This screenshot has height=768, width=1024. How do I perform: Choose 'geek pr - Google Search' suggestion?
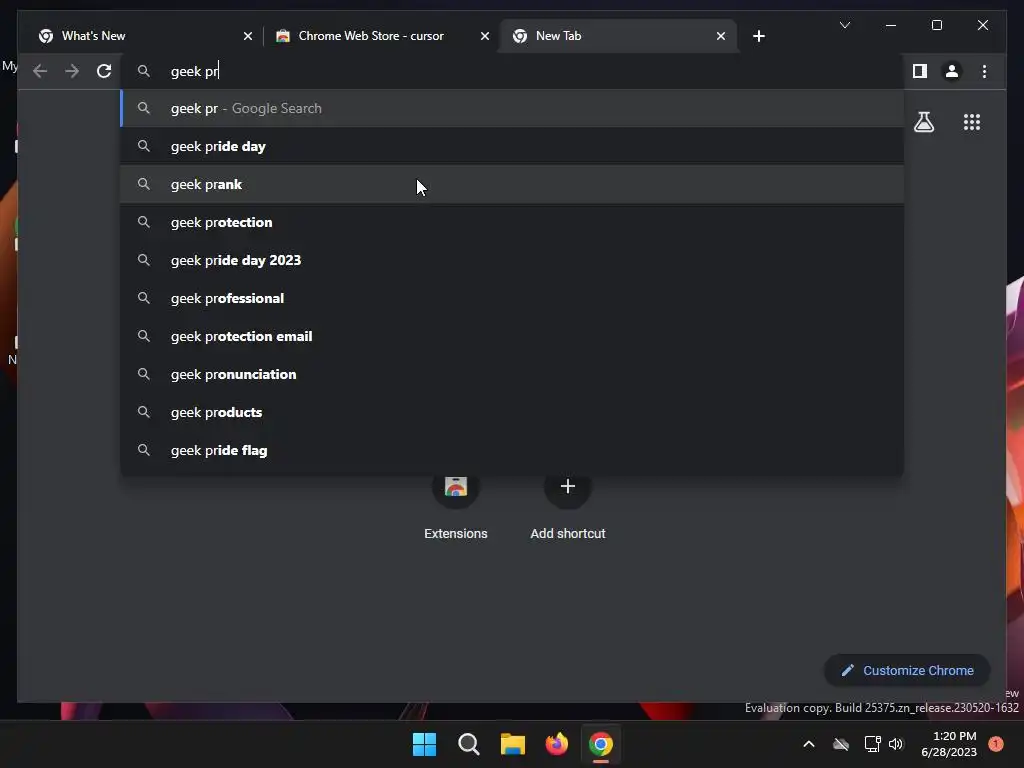tap(513, 108)
